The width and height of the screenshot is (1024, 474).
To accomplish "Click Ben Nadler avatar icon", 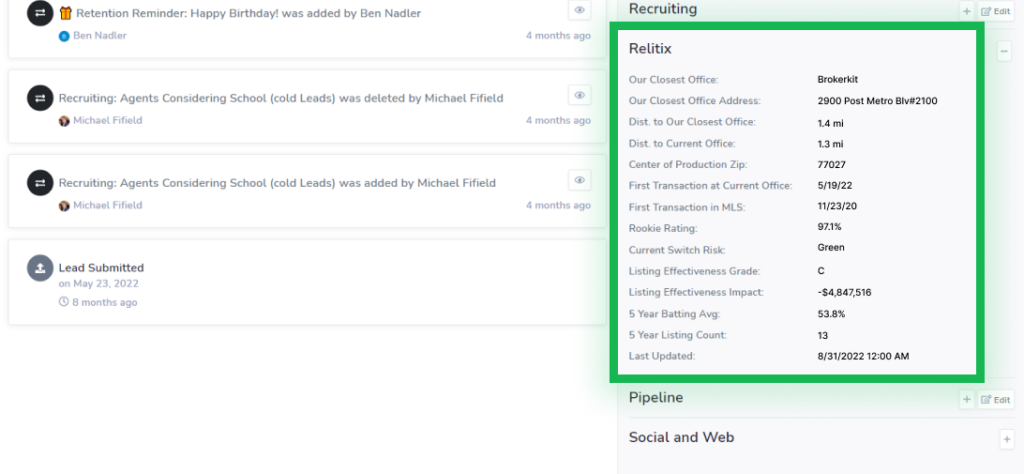I will (64, 36).
